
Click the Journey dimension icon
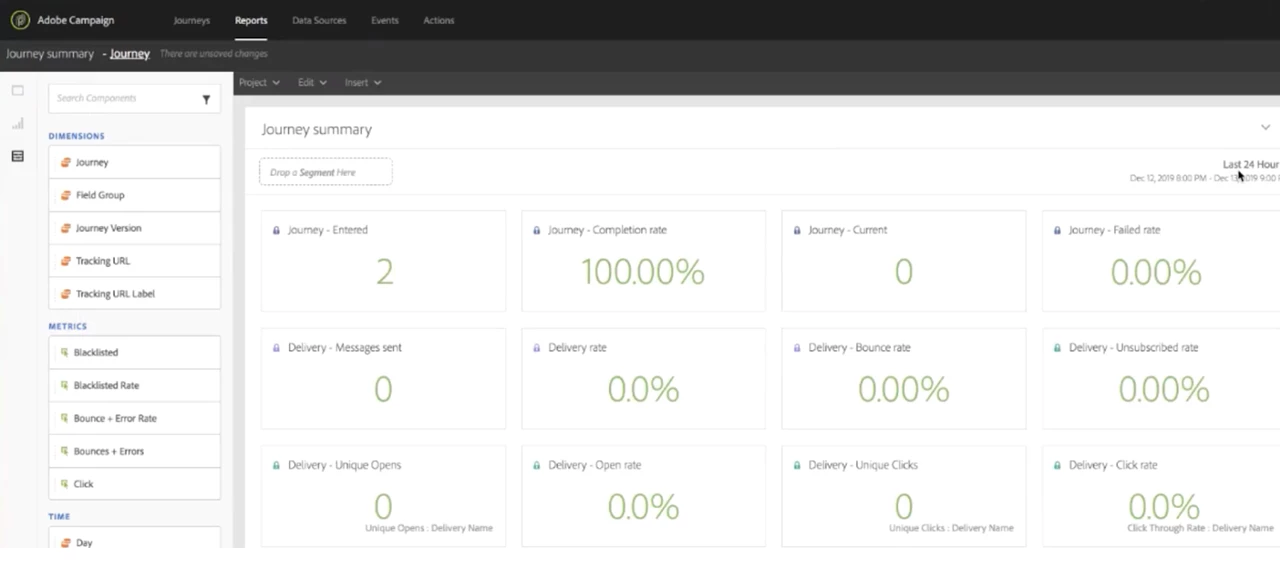[x=66, y=162]
